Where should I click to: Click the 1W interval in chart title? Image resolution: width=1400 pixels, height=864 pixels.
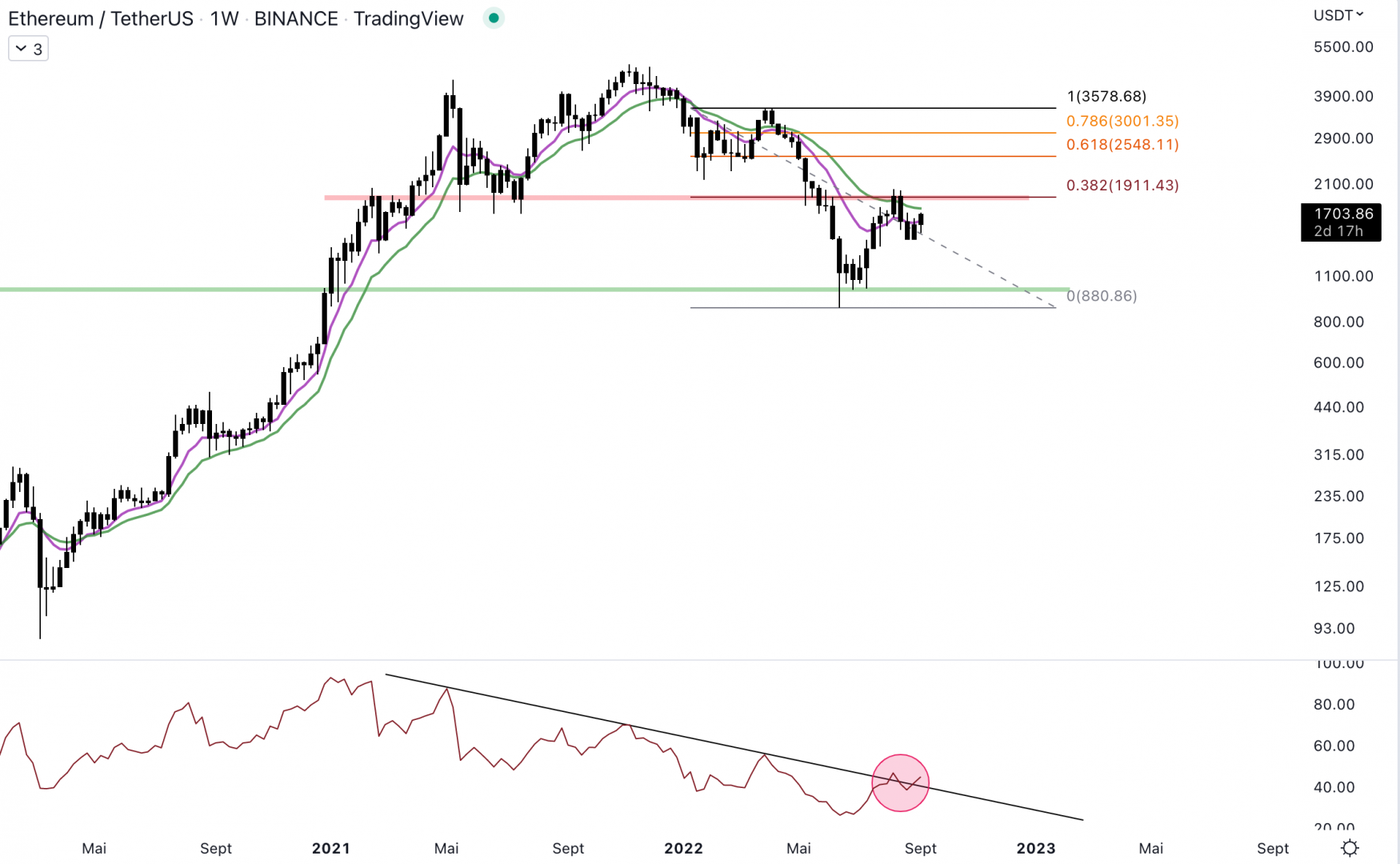point(224,18)
